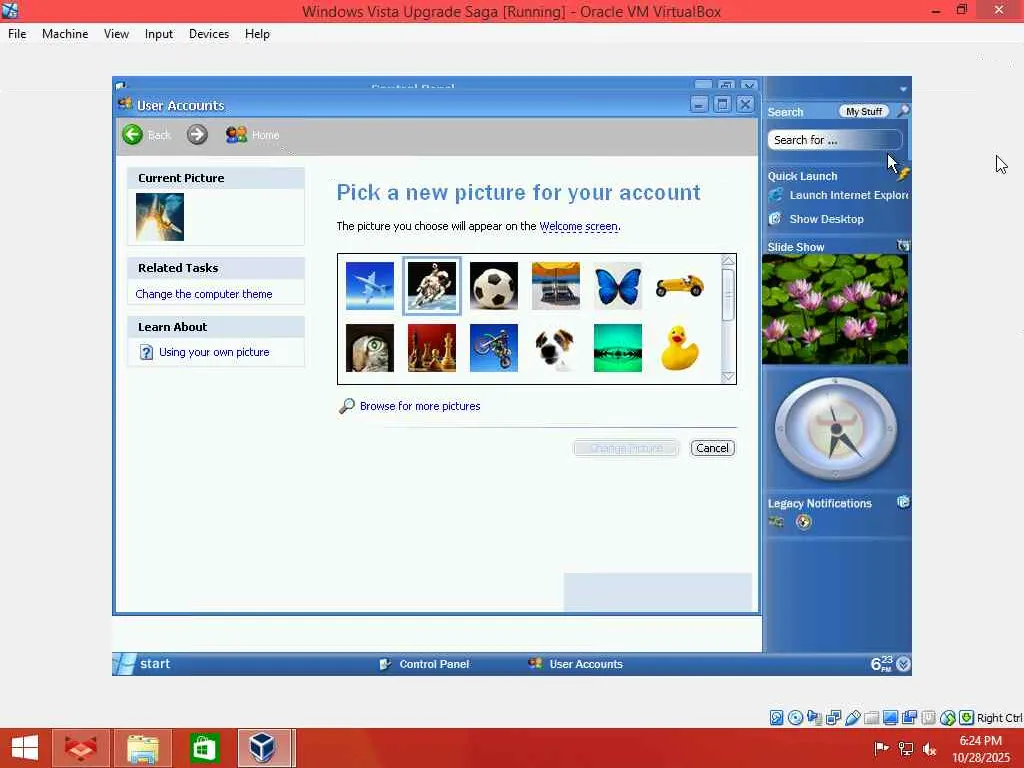Click the green Back arrow

point(133,135)
